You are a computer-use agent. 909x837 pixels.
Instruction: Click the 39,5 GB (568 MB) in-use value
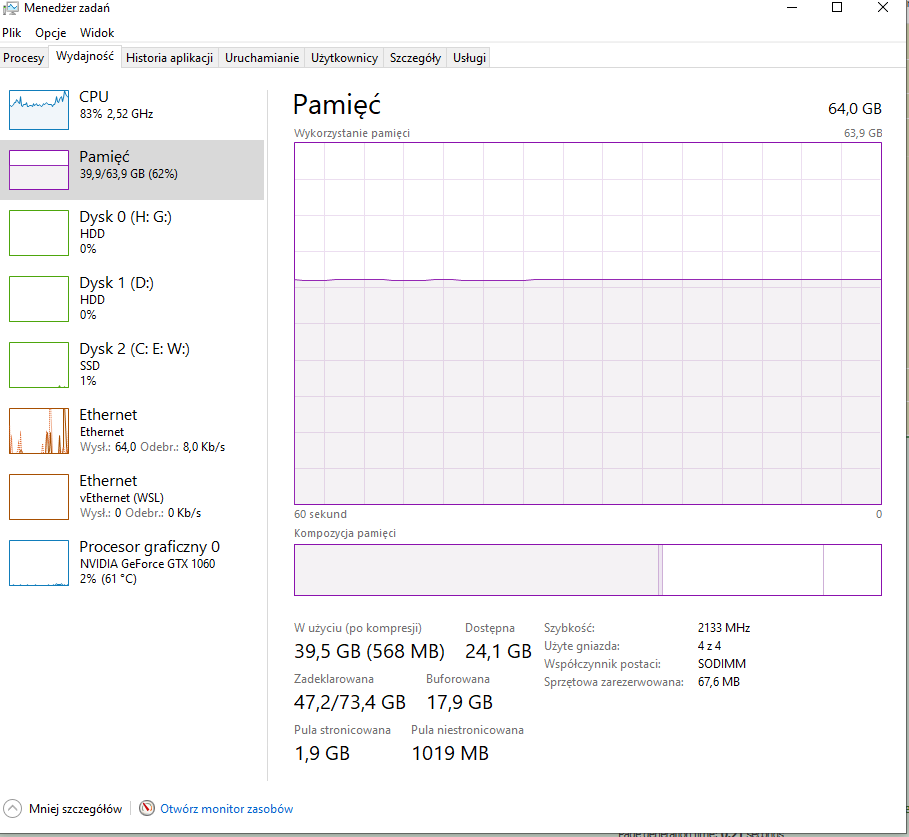click(x=369, y=651)
